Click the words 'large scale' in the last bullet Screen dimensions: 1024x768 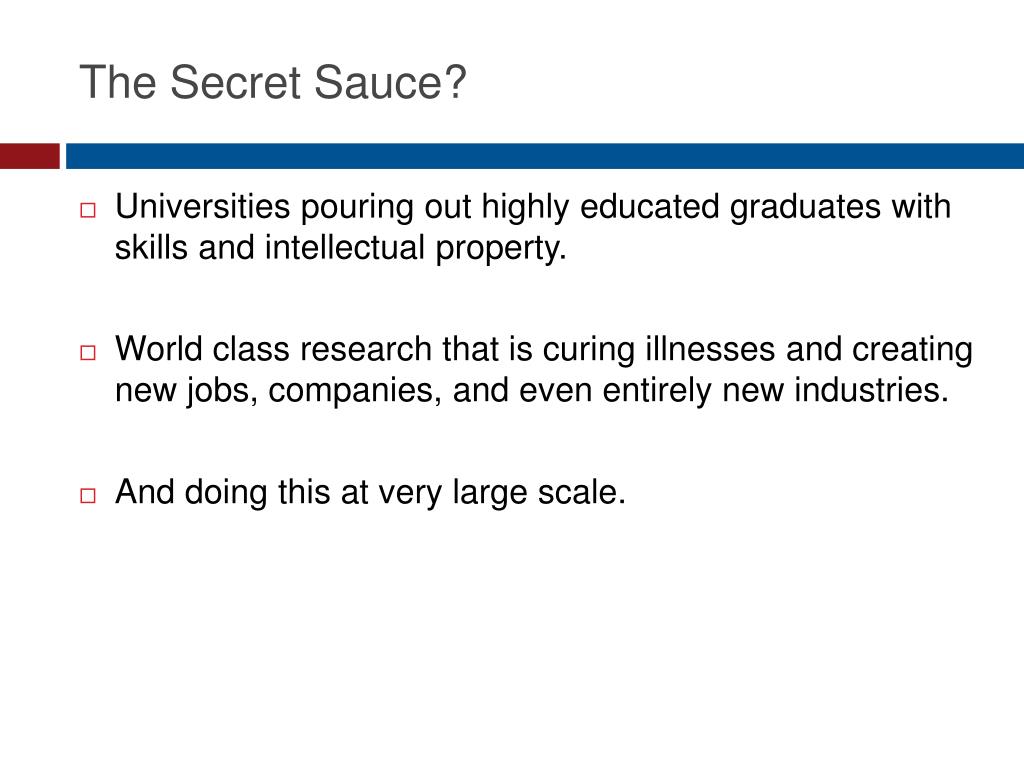click(x=539, y=494)
